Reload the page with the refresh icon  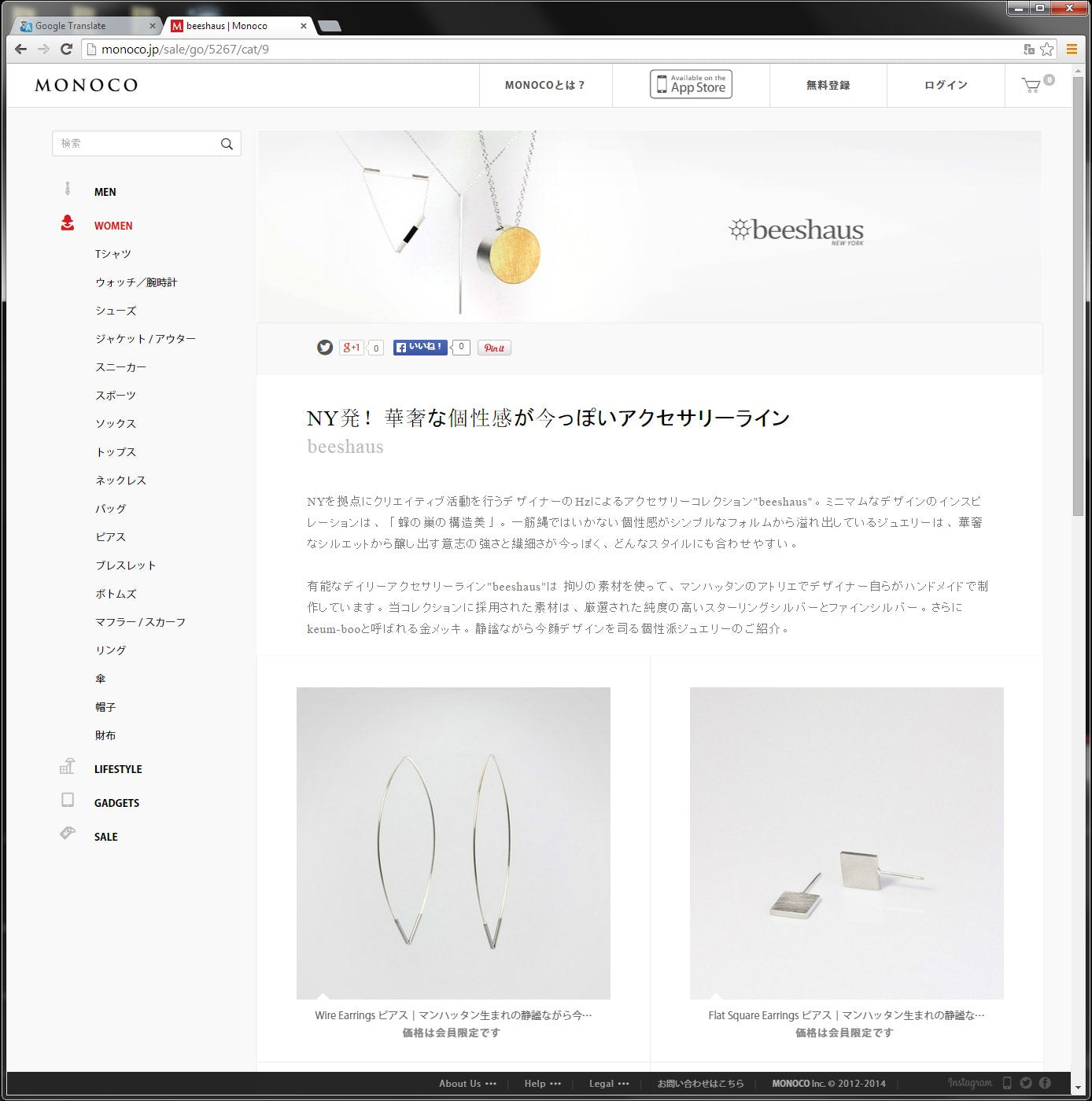click(67, 49)
